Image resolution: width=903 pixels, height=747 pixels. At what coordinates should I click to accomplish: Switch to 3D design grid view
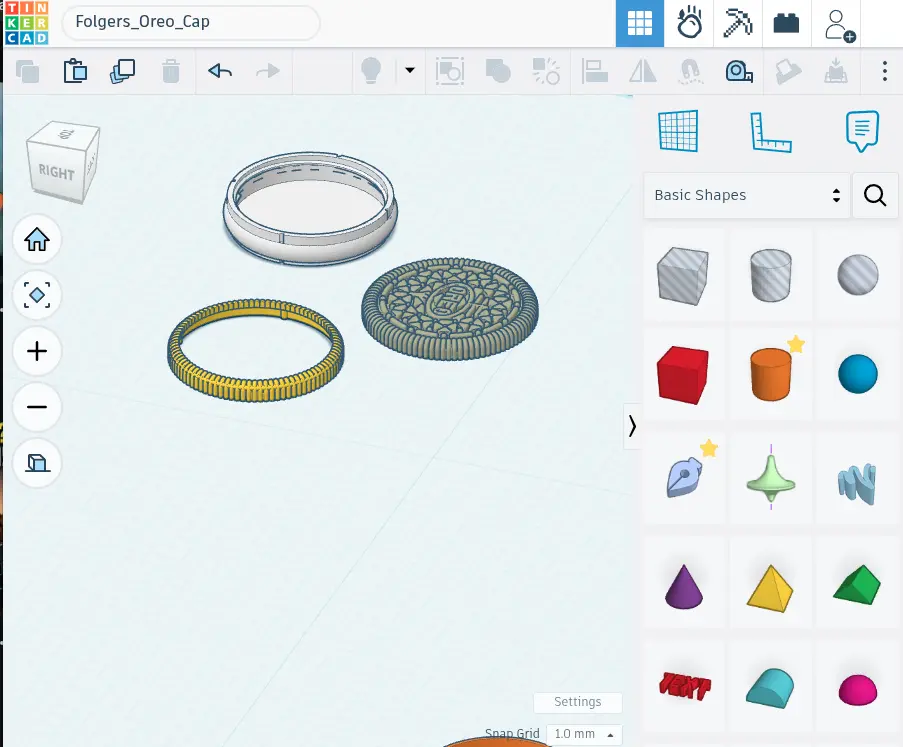click(640, 24)
